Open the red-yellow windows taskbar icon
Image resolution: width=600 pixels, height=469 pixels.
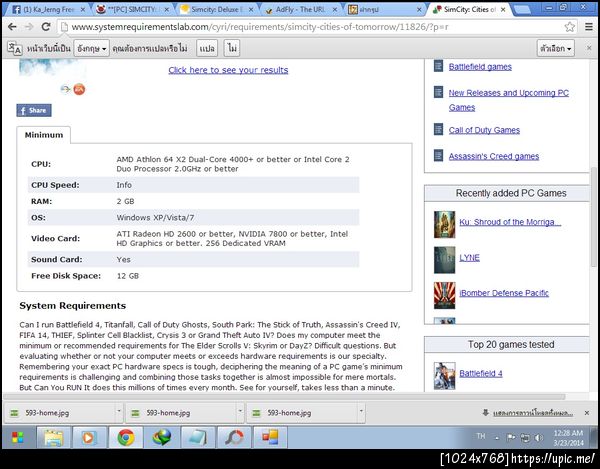click(269, 438)
